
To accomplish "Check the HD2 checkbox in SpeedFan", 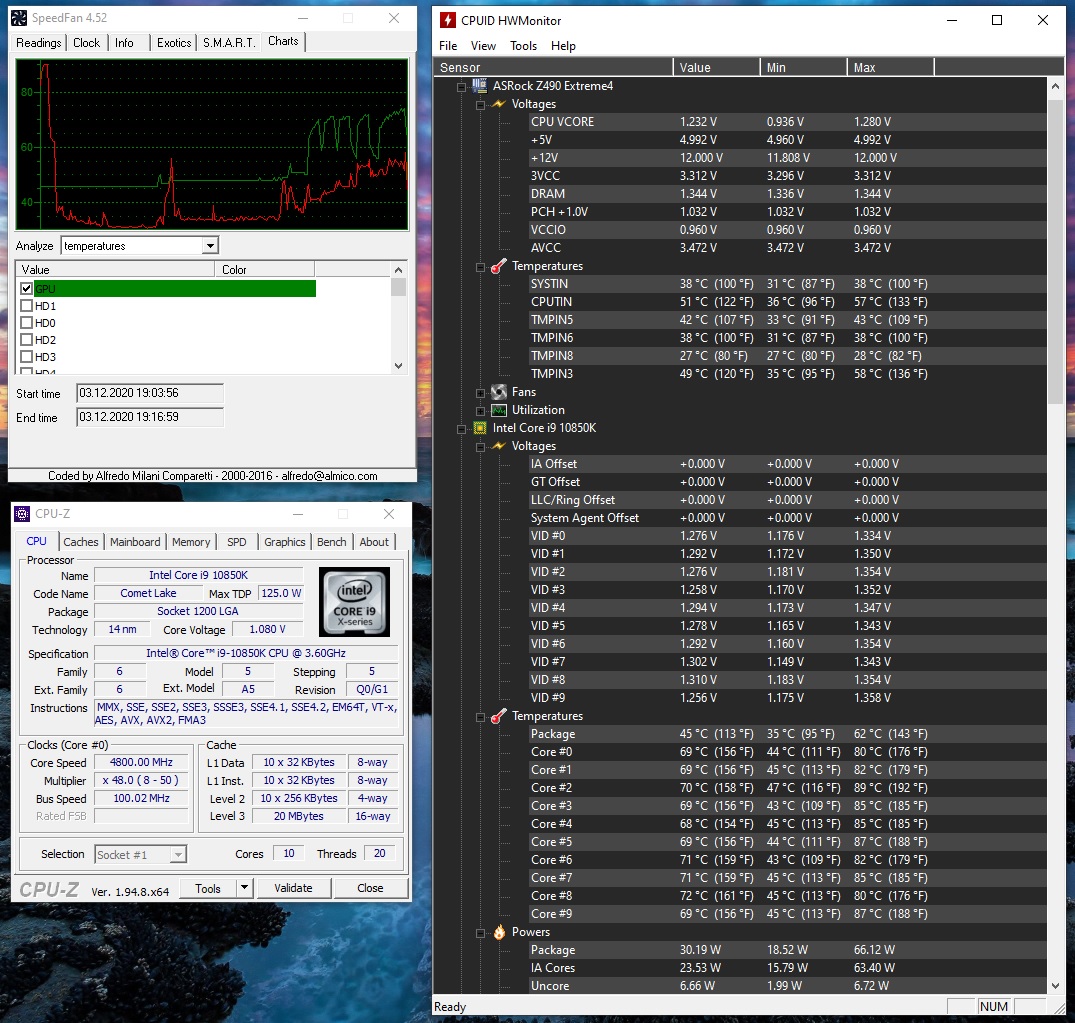I will pos(27,339).
